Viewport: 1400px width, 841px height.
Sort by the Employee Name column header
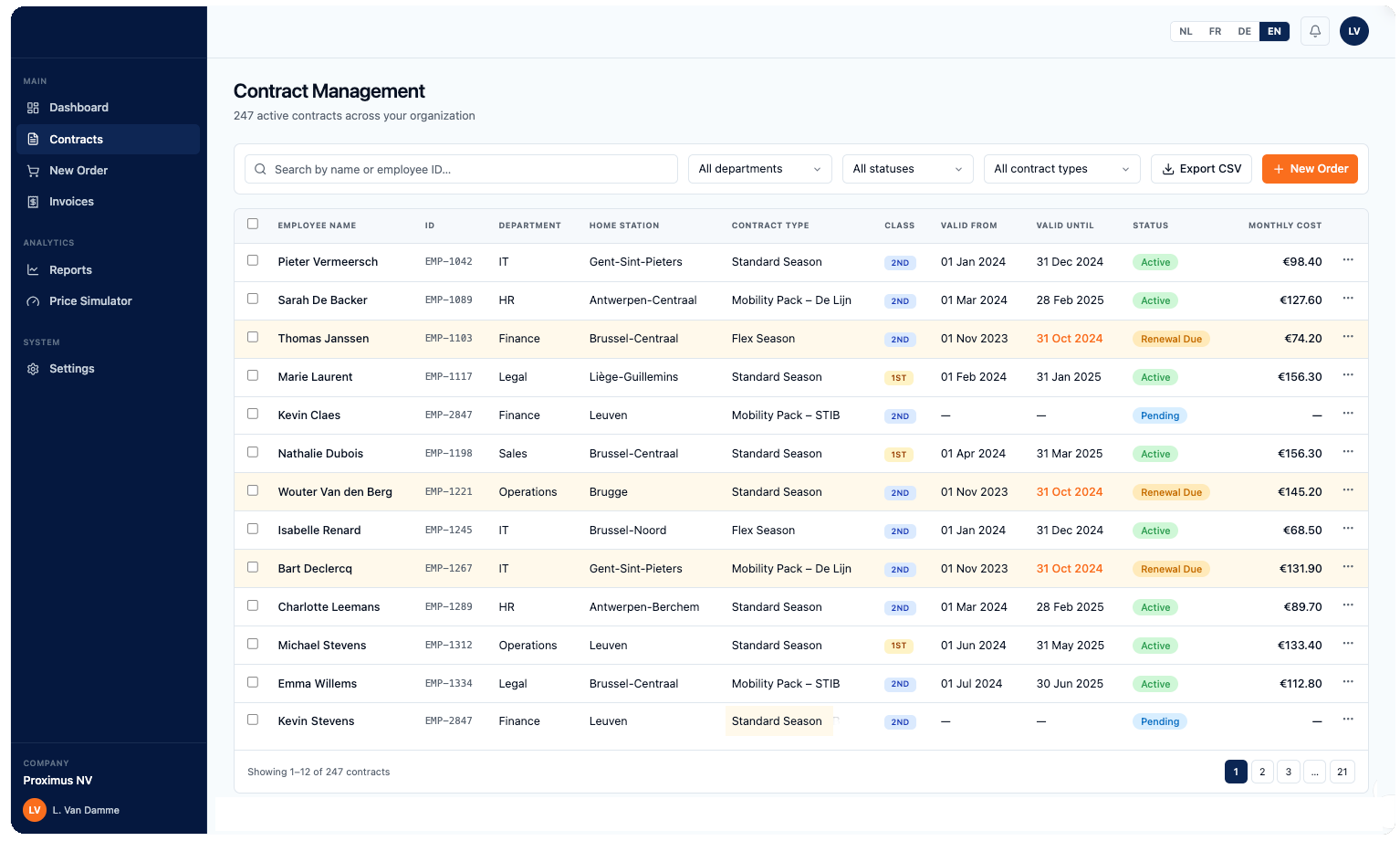[317, 226]
